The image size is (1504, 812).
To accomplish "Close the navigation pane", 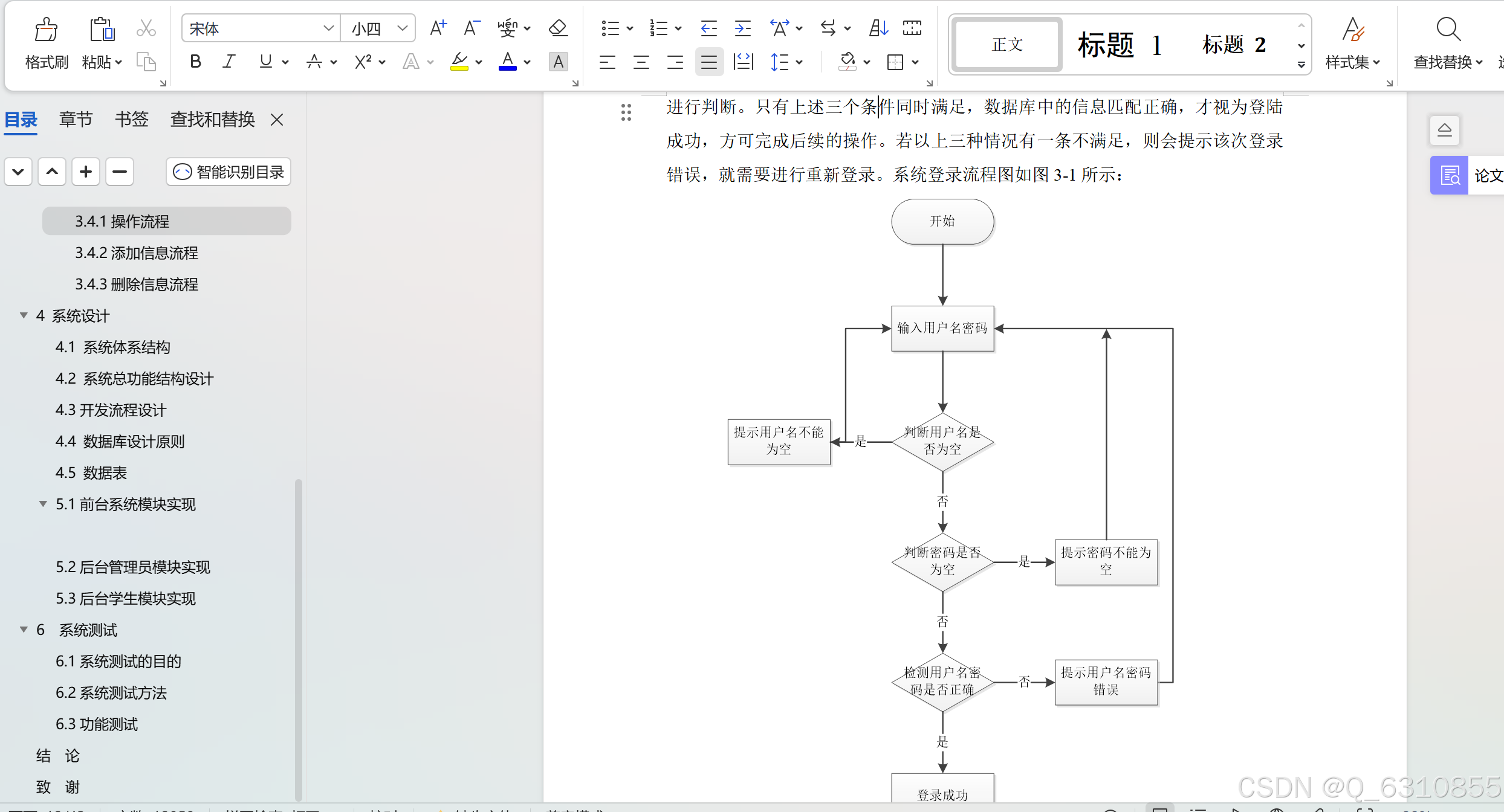I will click(277, 120).
